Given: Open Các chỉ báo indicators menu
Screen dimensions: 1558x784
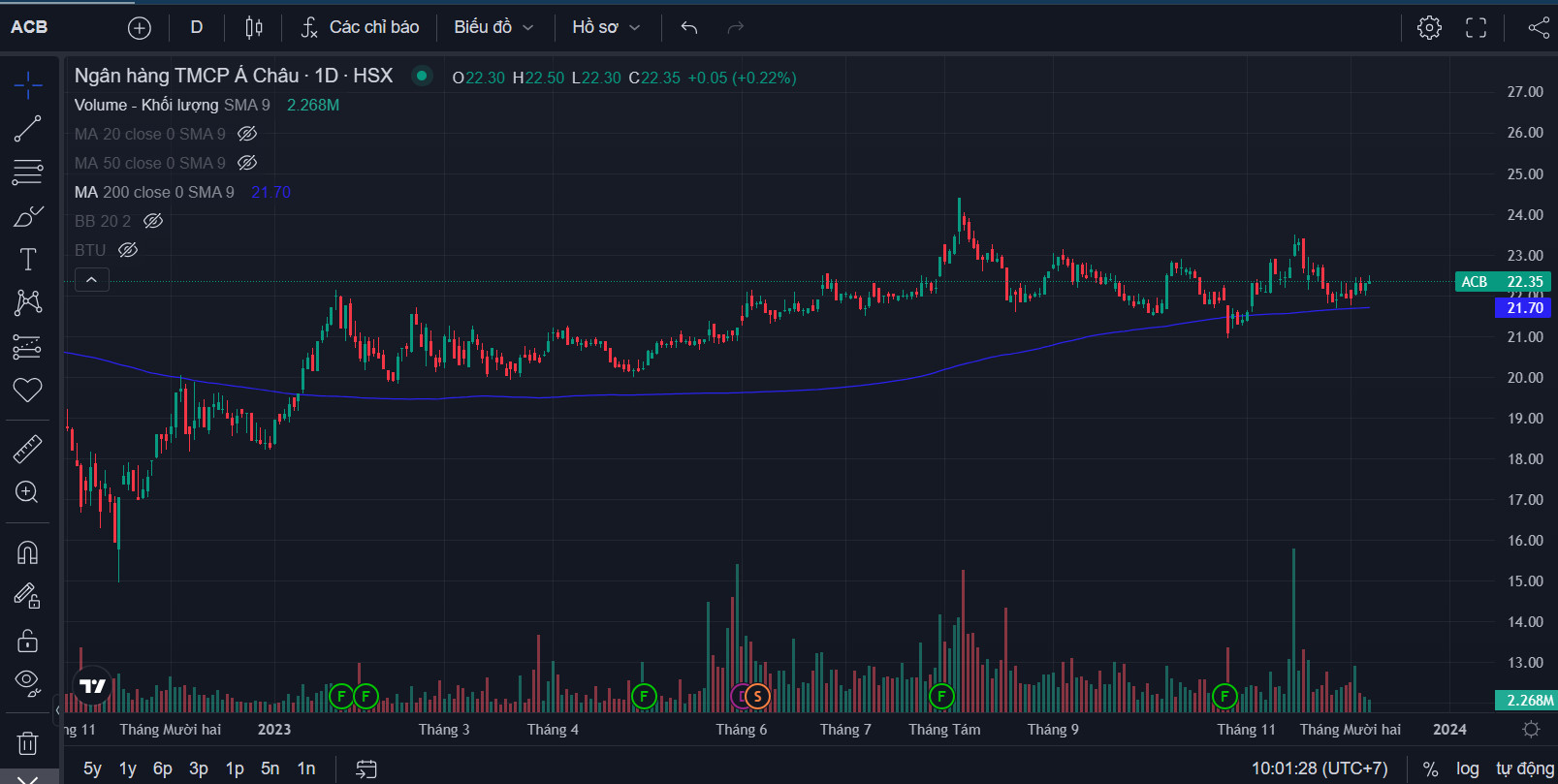Looking at the screenshot, I should (x=360, y=27).
